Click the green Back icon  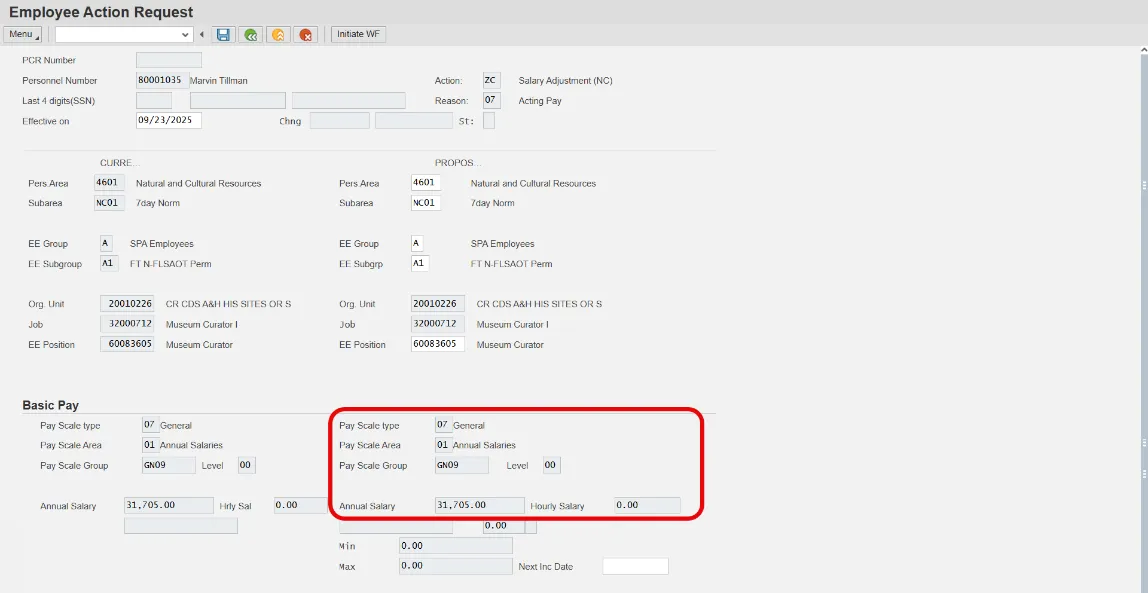(250, 35)
